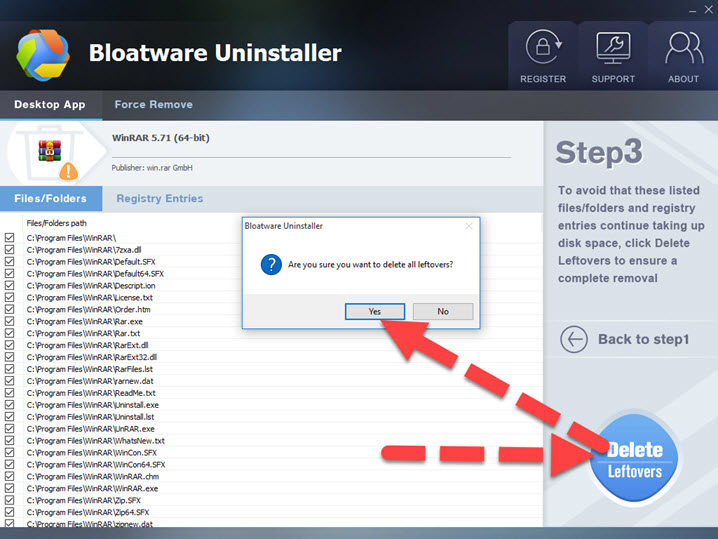Click the dialog question about deleting leftovers
This screenshot has width=718, height=539.
coord(370,265)
